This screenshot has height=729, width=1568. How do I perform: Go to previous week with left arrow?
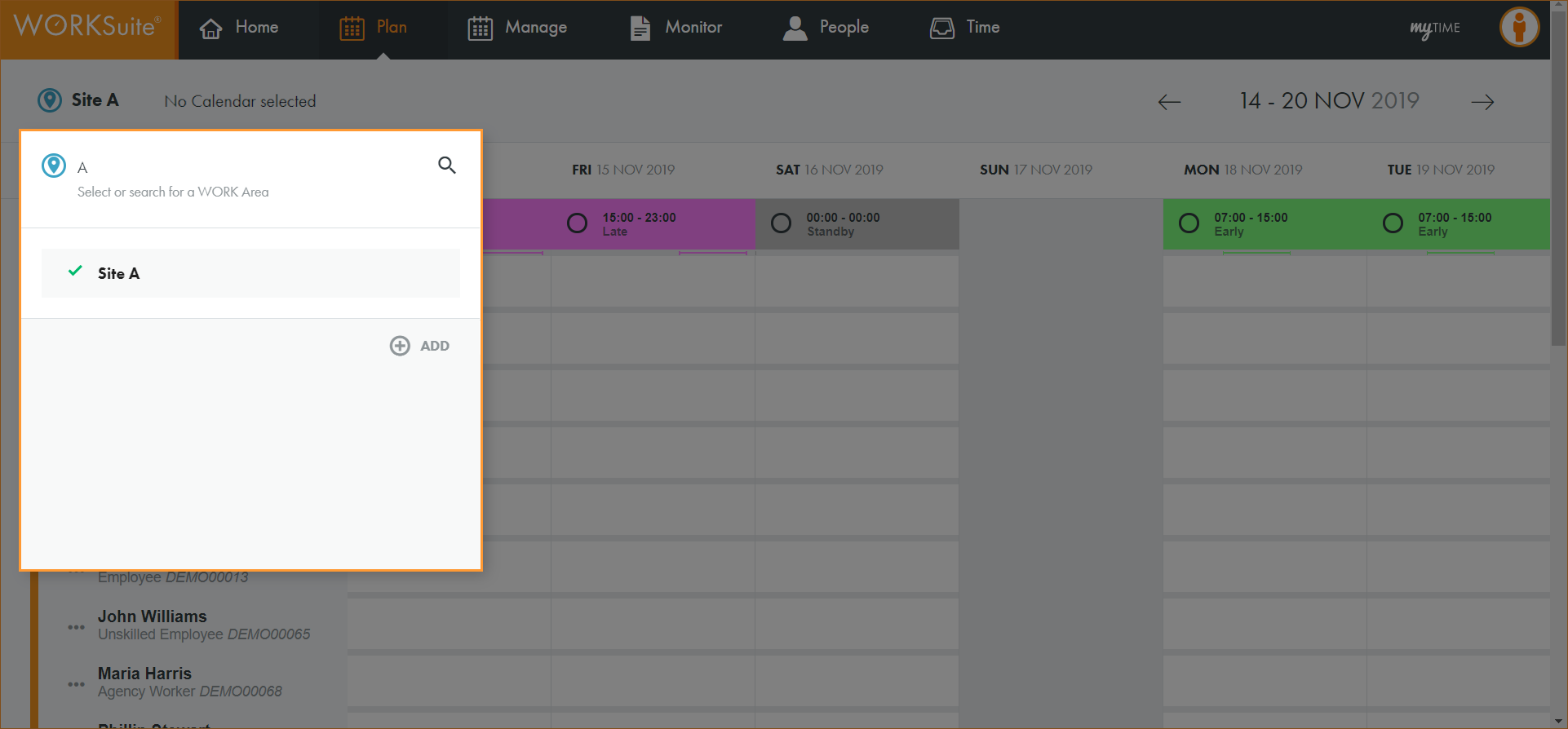point(1169,102)
